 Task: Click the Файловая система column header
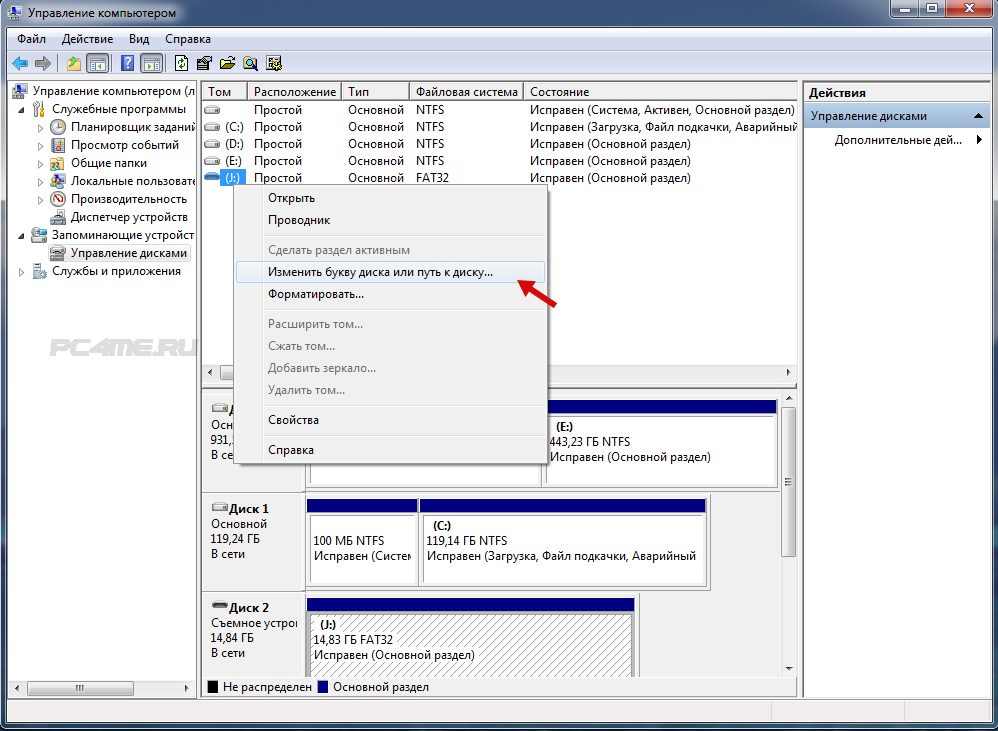click(x=466, y=92)
